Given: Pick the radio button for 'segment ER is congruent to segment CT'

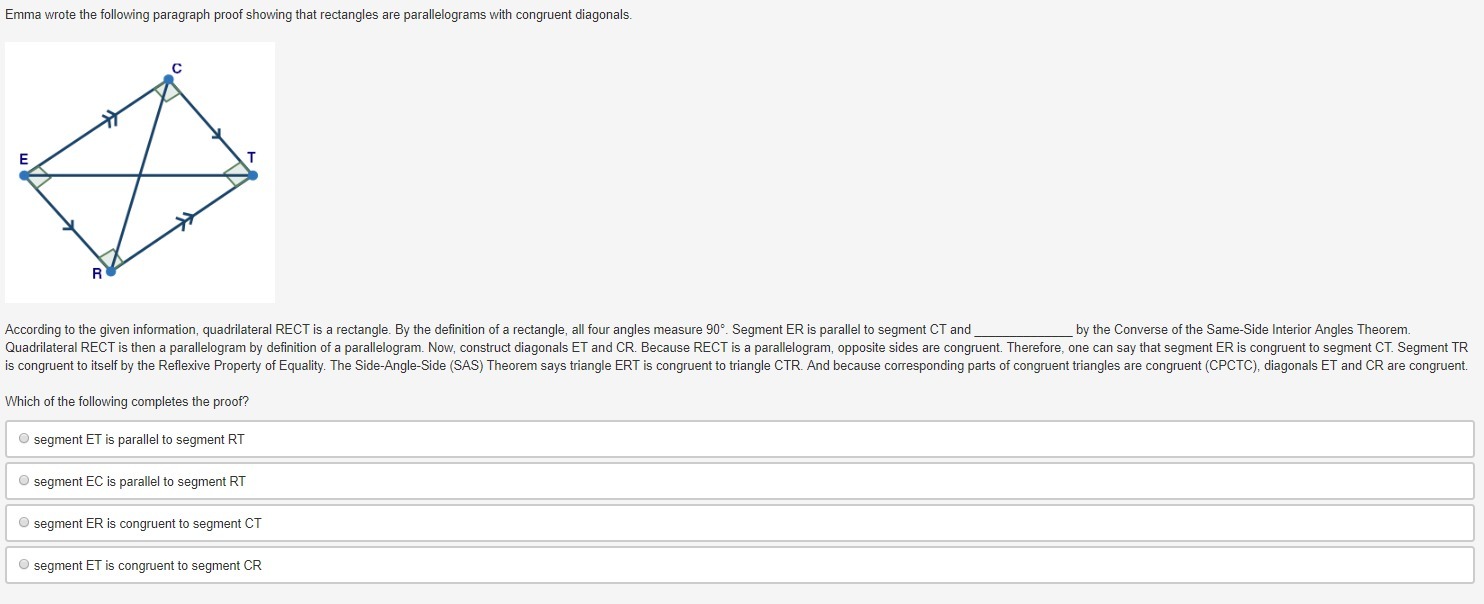Looking at the screenshot, I should (23, 523).
